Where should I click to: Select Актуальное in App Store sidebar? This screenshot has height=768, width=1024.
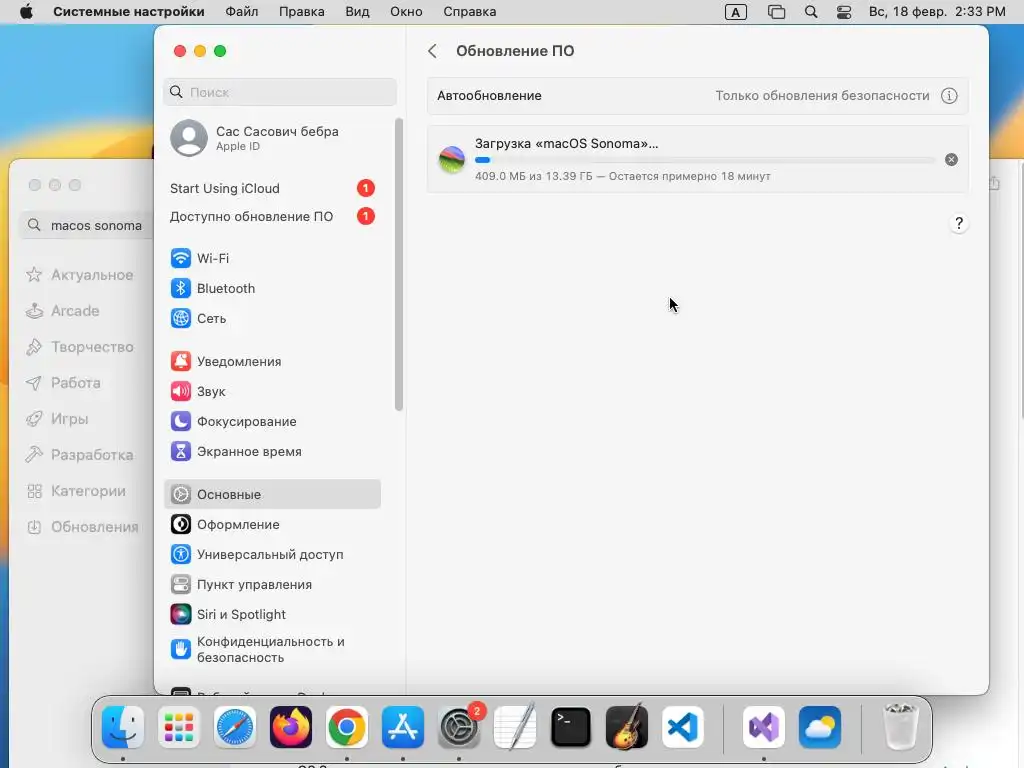pos(80,275)
